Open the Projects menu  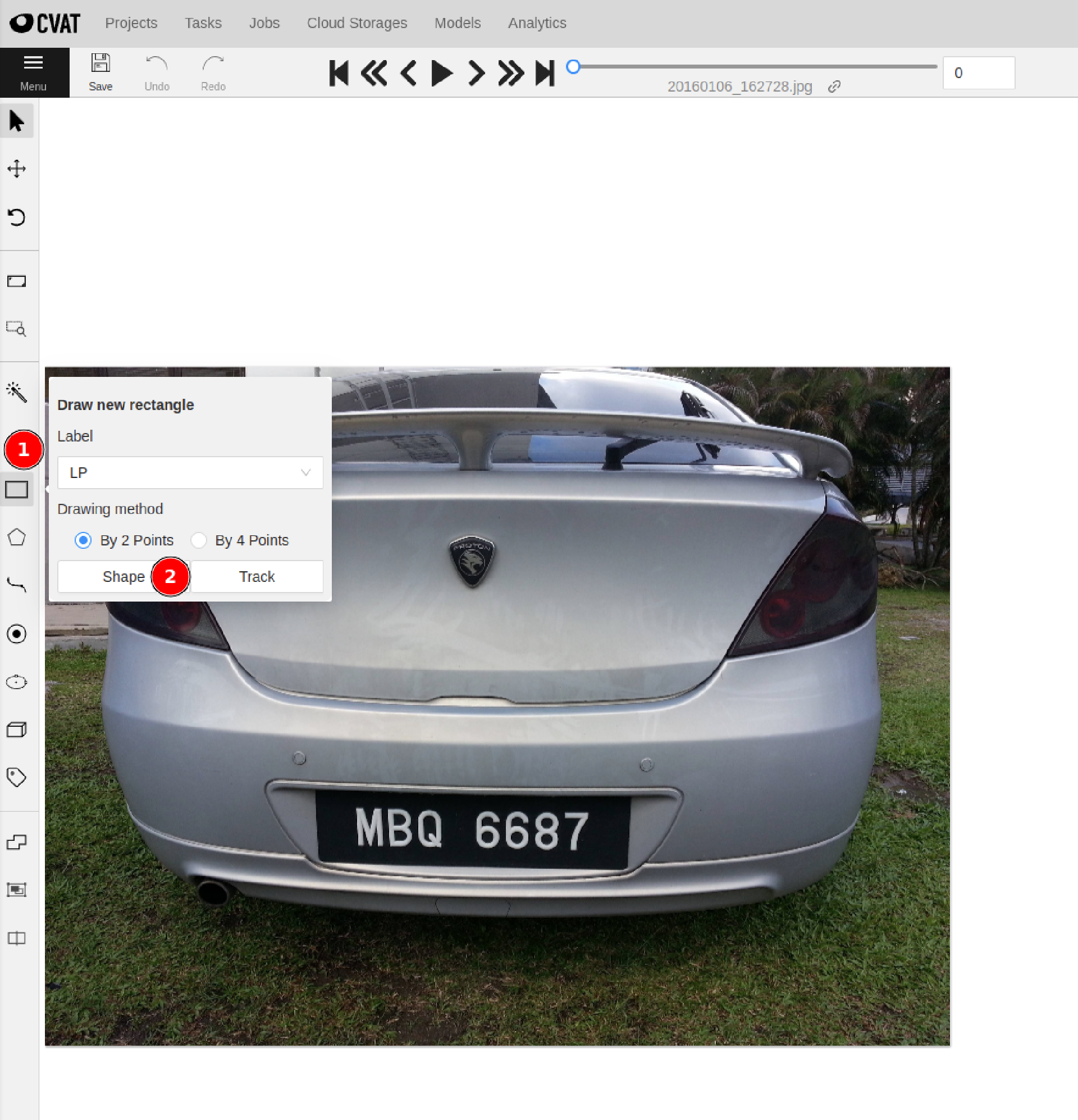tap(131, 24)
